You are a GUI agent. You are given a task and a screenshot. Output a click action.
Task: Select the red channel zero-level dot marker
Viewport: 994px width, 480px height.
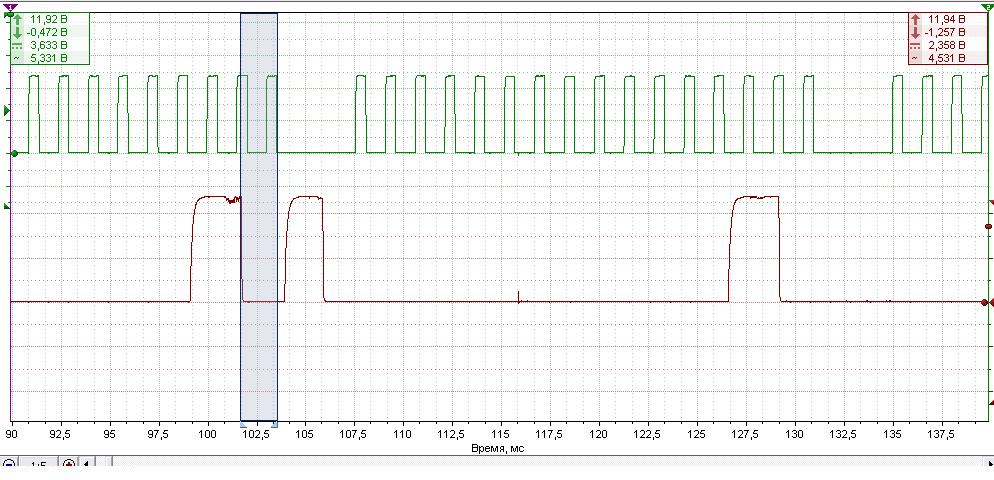click(984, 302)
